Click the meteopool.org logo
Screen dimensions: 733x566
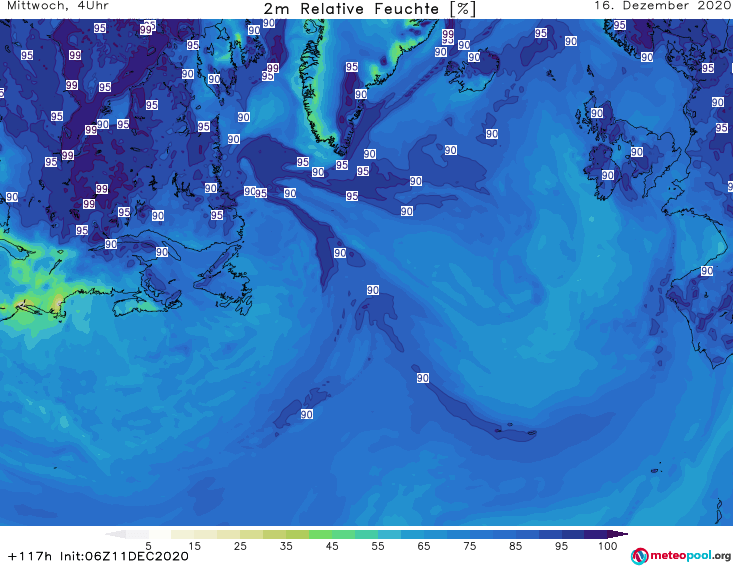point(681,556)
